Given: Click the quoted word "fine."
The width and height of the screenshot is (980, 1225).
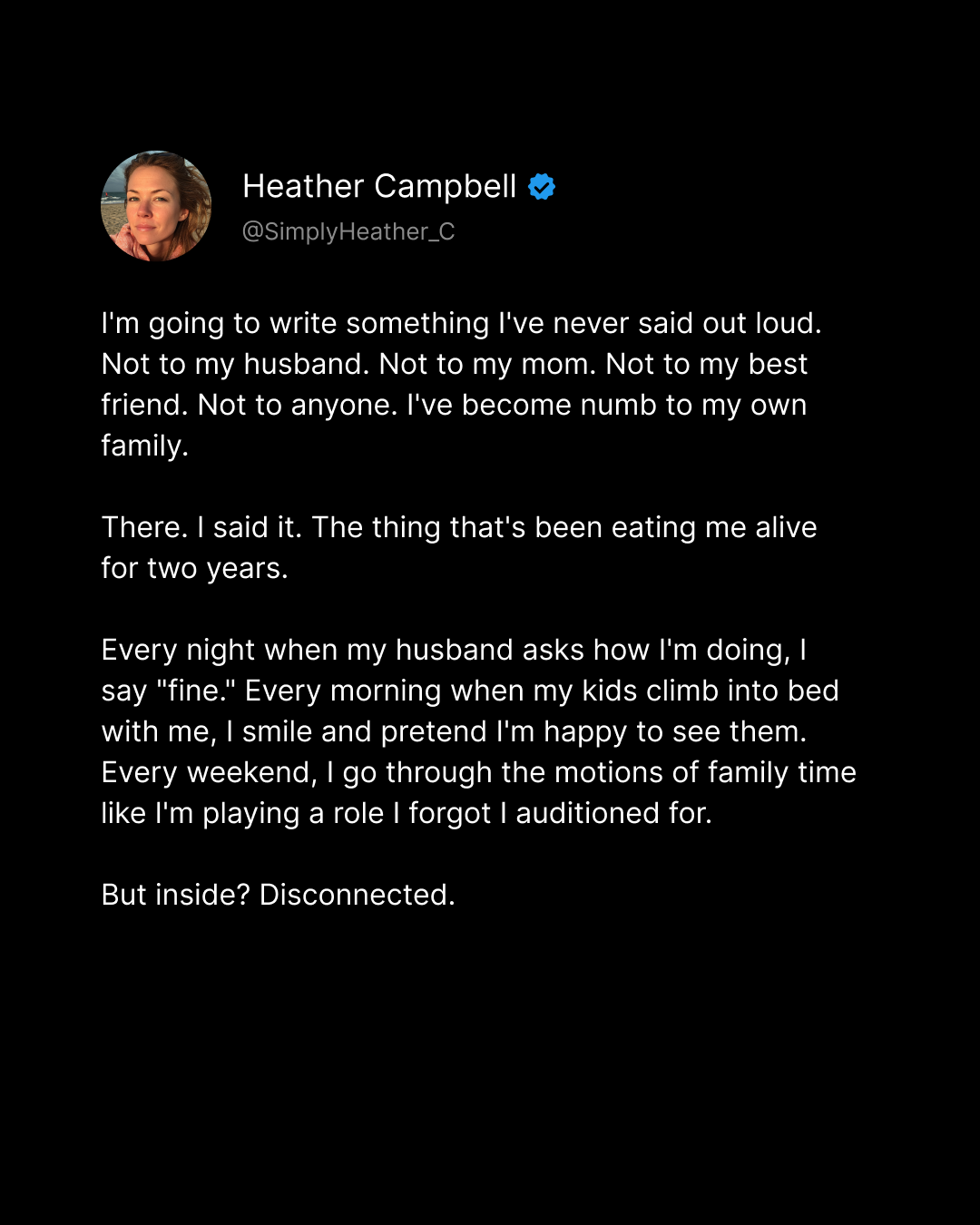Looking at the screenshot, I should [x=196, y=691].
